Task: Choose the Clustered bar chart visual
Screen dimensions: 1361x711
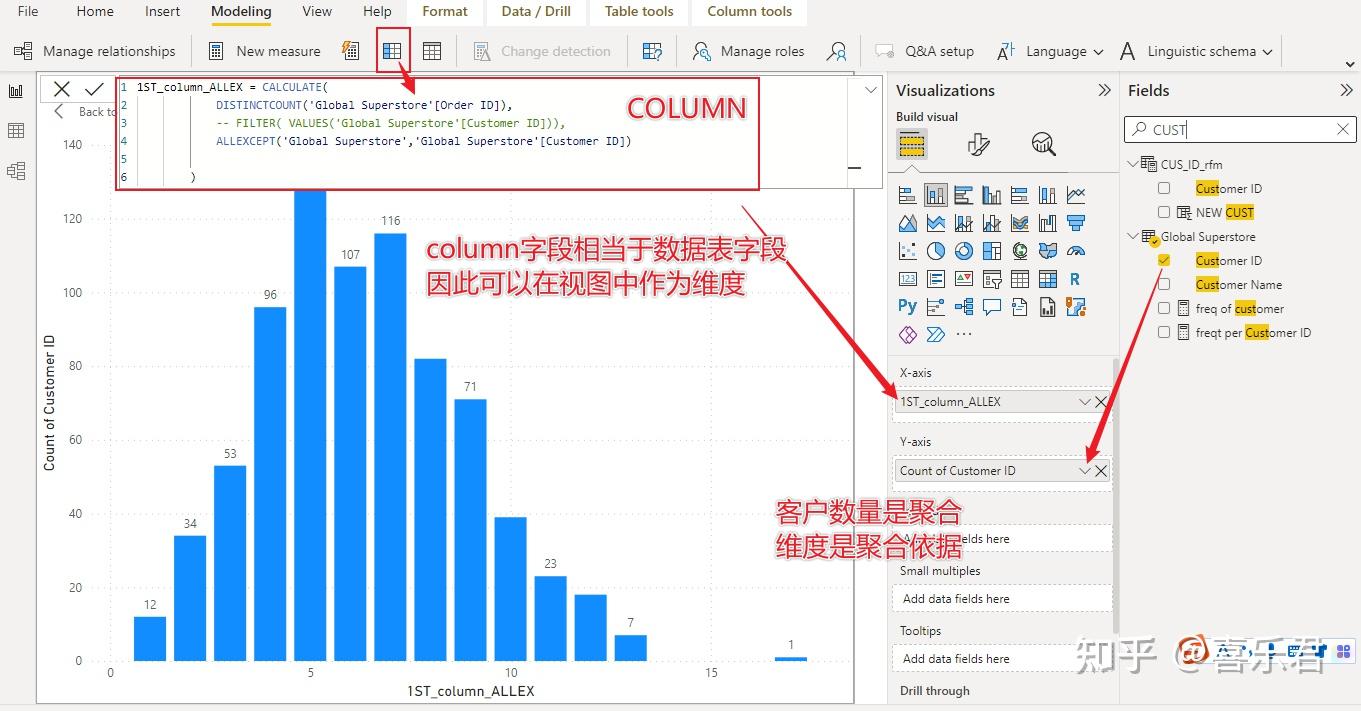Action: pos(964,195)
